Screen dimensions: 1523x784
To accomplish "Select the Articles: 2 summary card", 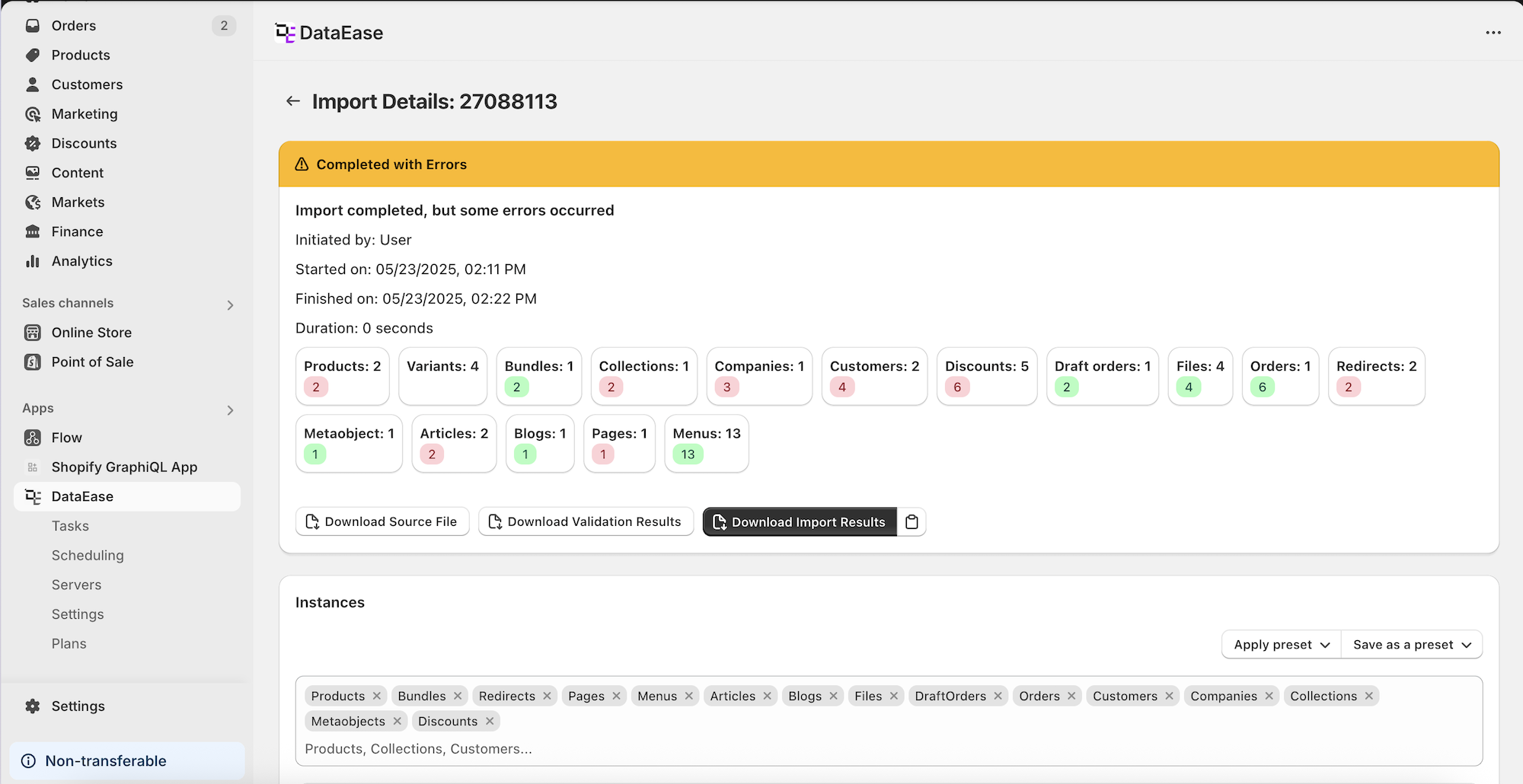I will (454, 443).
